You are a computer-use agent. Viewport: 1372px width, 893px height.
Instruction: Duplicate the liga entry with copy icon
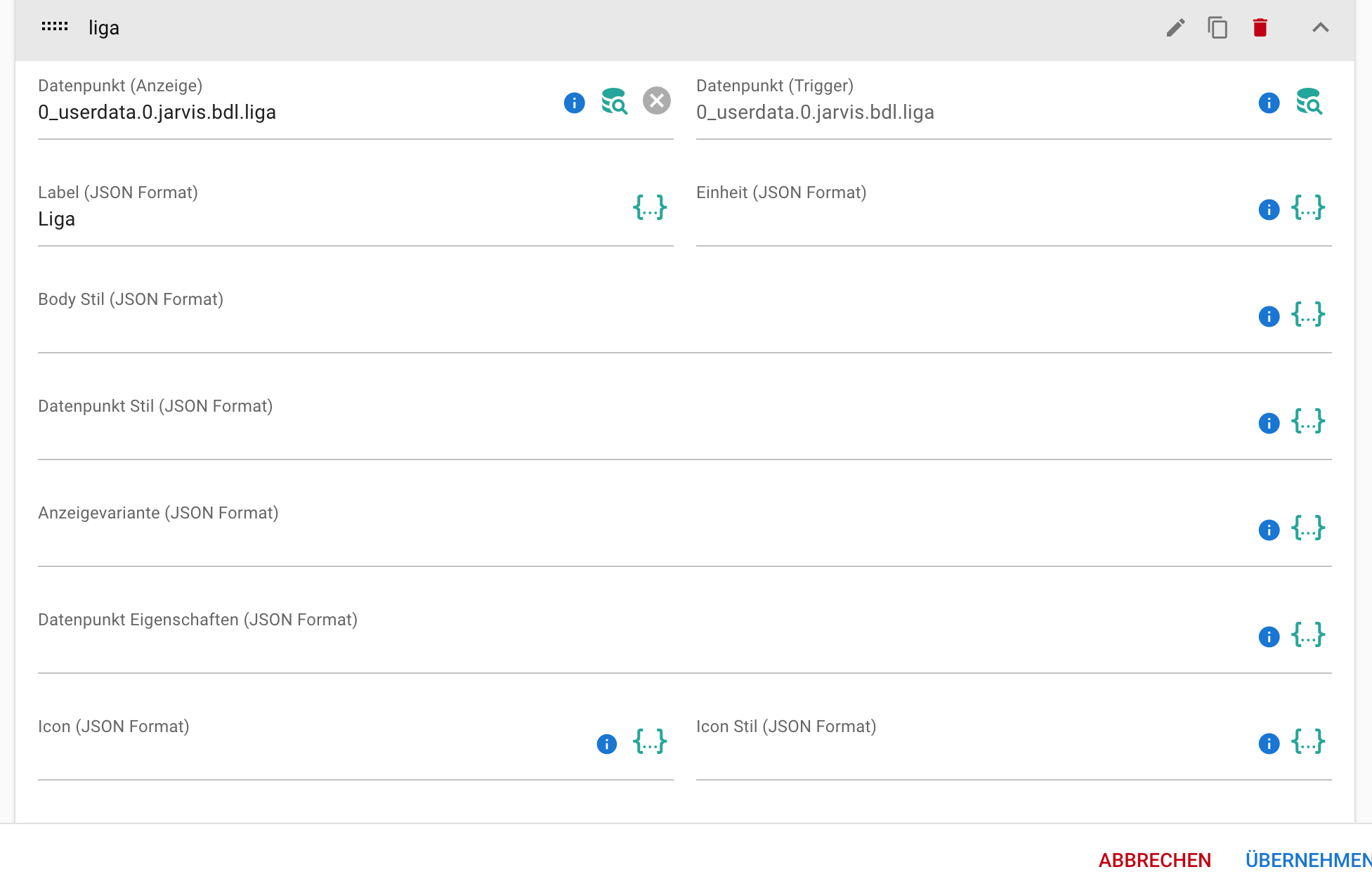click(1217, 27)
